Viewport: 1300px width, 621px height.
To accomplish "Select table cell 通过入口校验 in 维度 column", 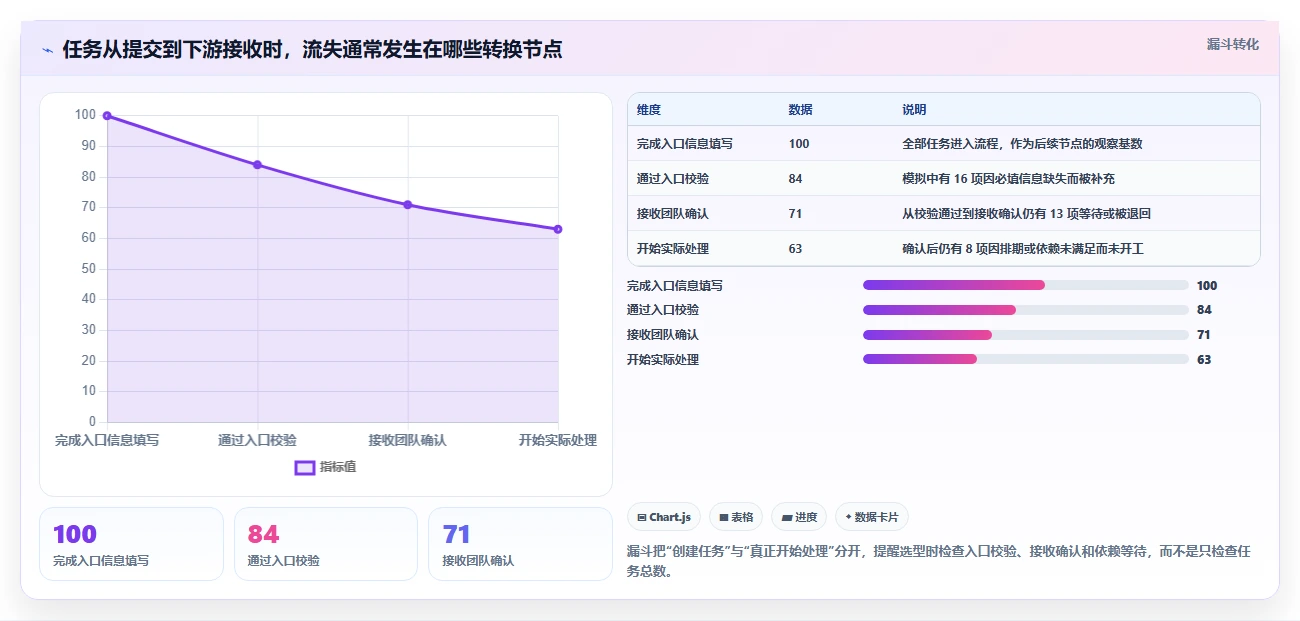I will pyautogui.click(x=673, y=179).
